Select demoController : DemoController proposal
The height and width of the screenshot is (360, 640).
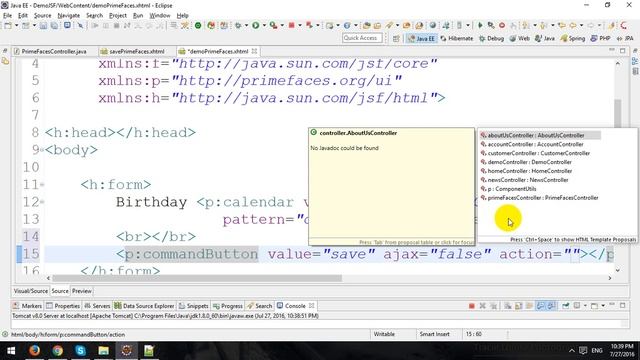tap(526, 162)
